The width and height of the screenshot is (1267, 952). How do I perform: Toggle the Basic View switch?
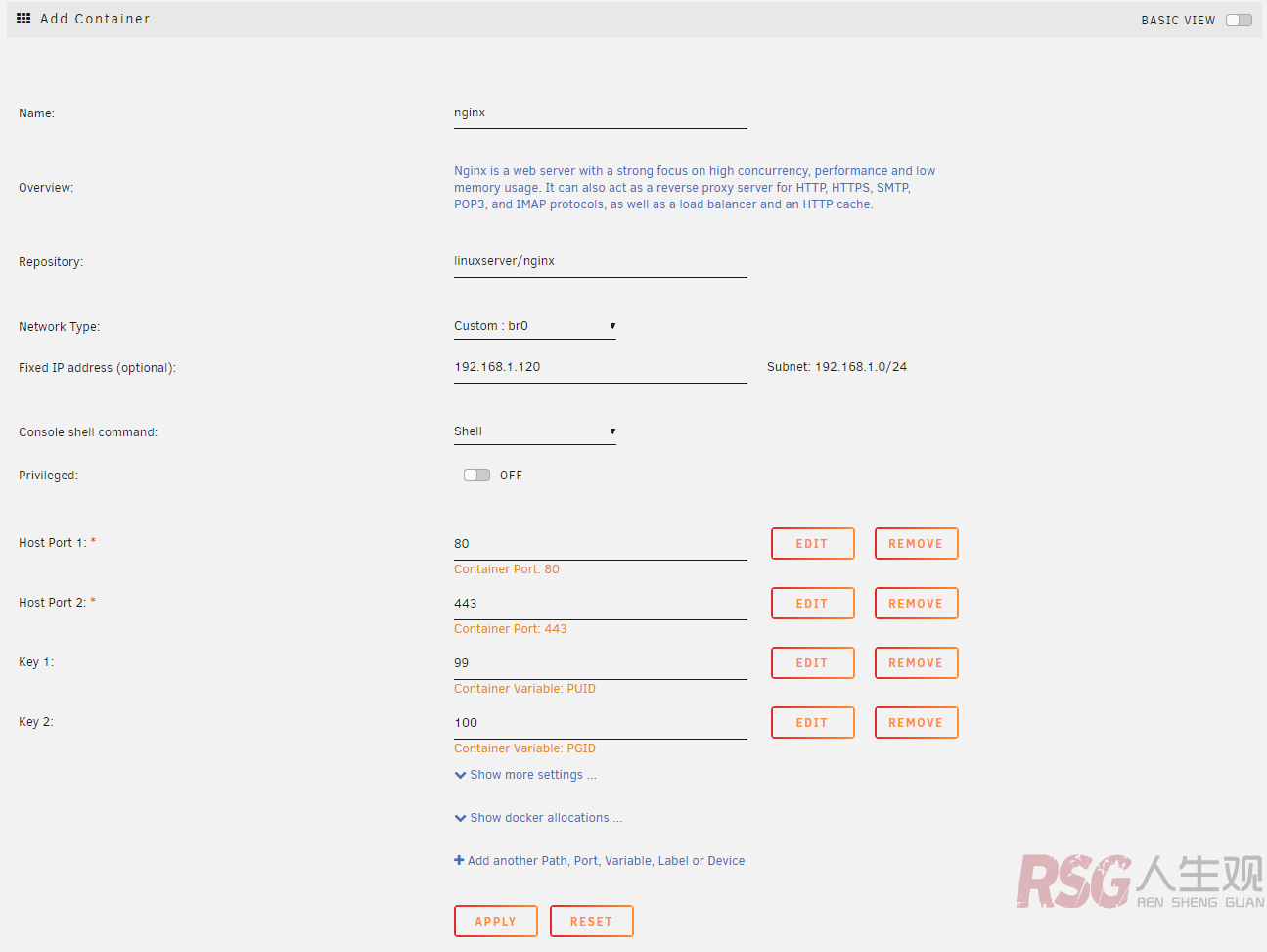[x=1239, y=20]
